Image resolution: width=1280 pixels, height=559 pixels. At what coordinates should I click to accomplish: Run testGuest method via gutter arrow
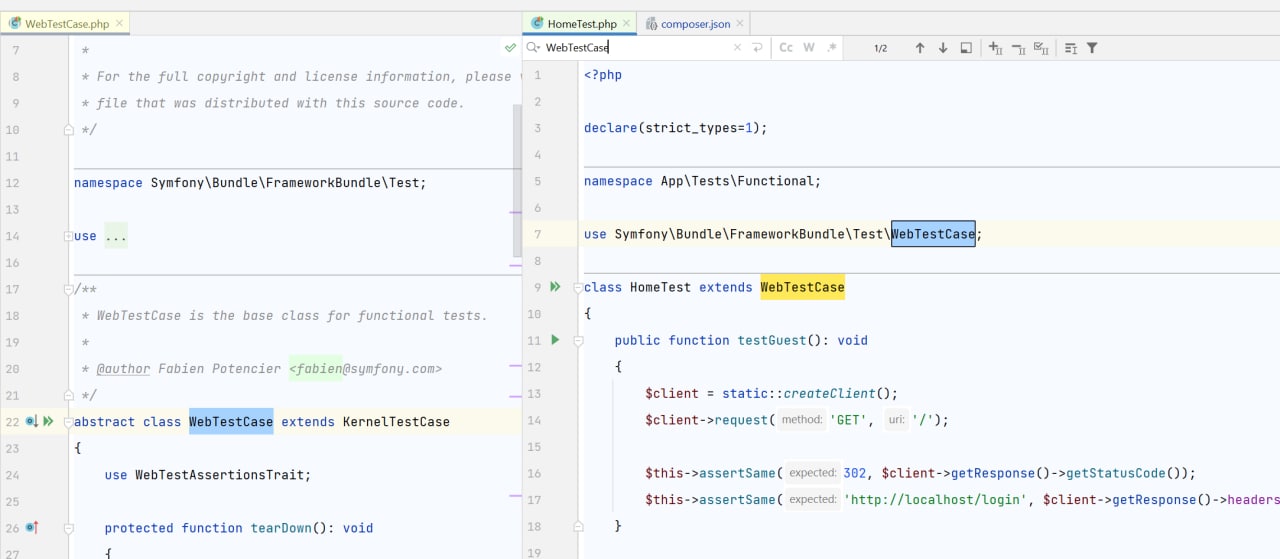555,340
